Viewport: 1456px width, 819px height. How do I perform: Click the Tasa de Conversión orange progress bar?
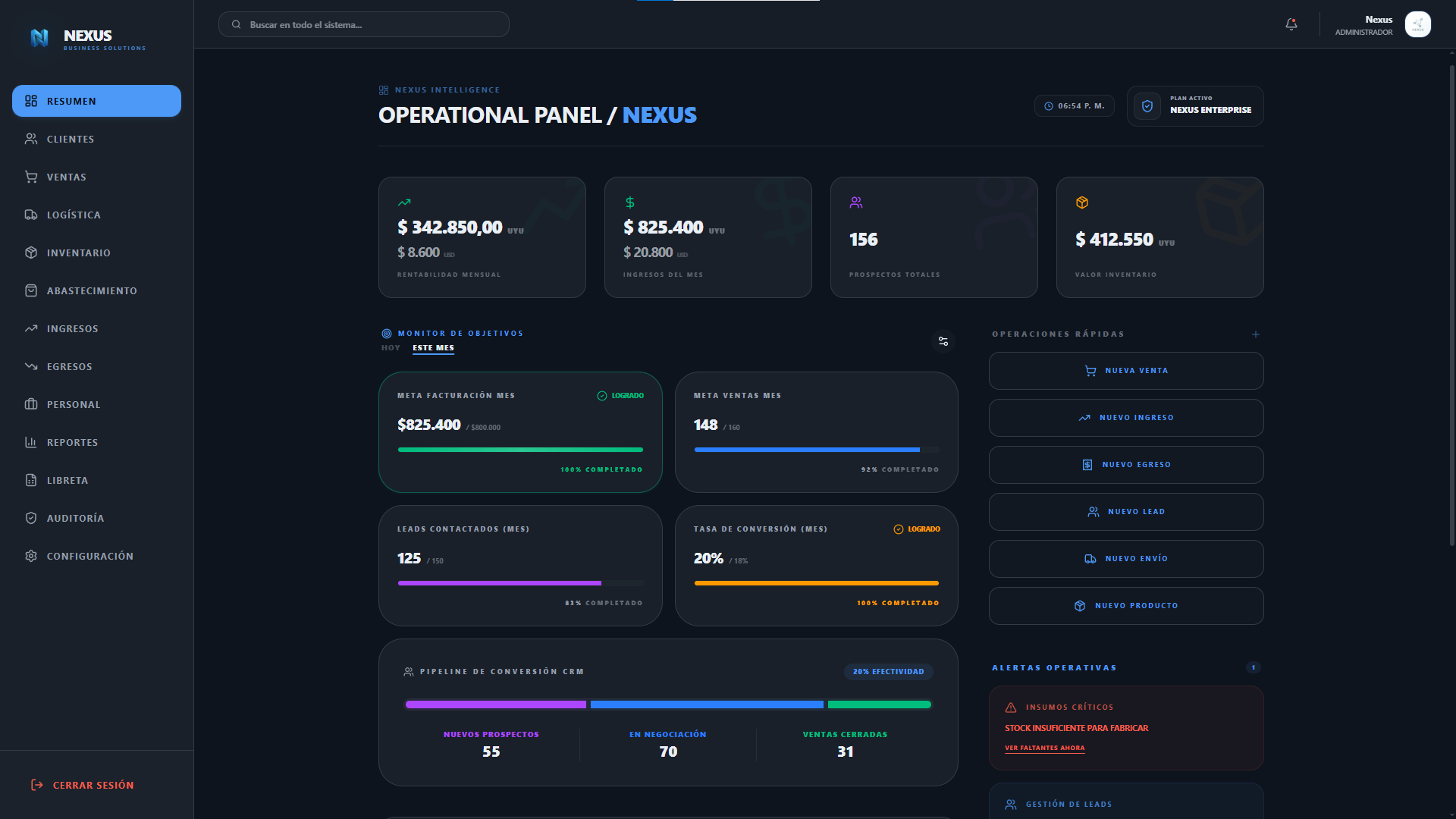point(817,583)
